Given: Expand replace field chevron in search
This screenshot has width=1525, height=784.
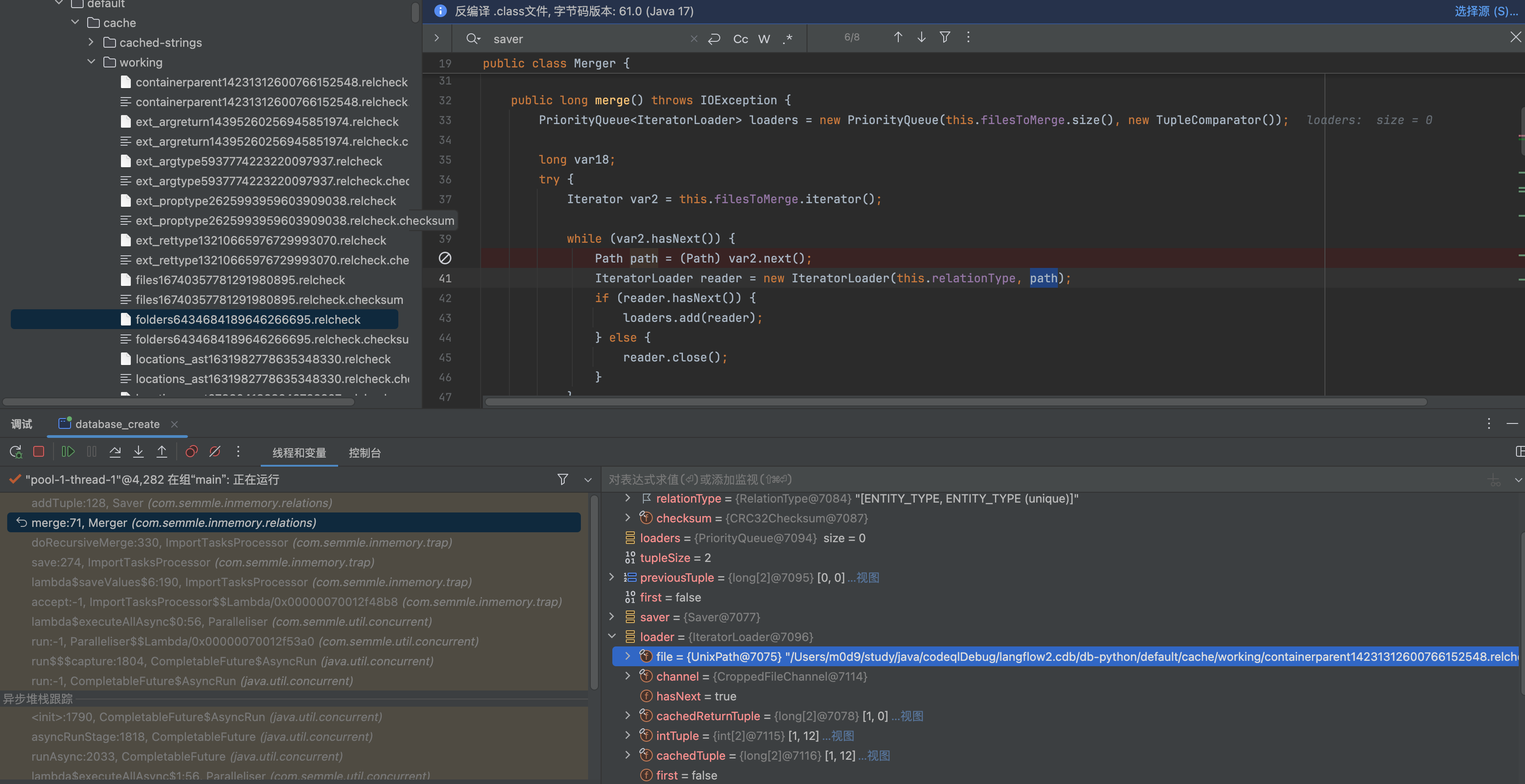Looking at the screenshot, I should [x=437, y=38].
